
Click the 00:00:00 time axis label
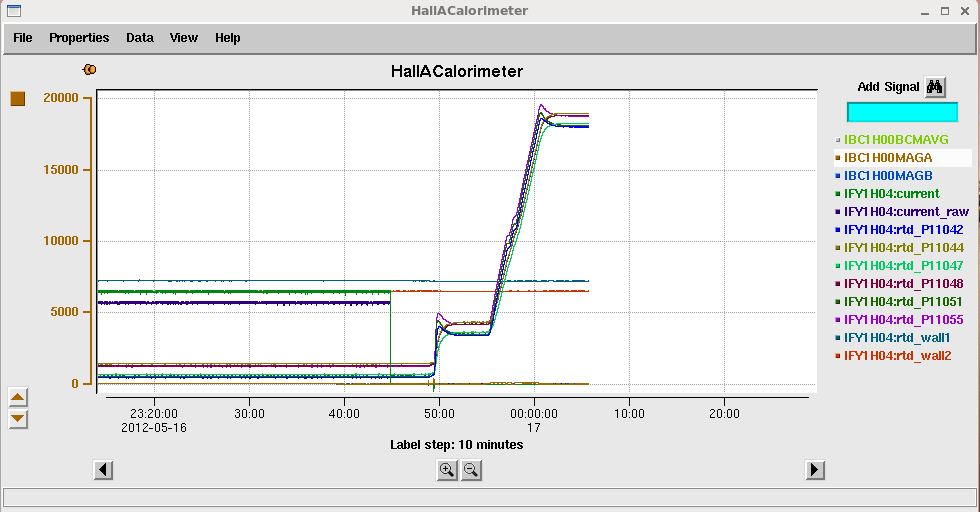click(x=534, y=414)
